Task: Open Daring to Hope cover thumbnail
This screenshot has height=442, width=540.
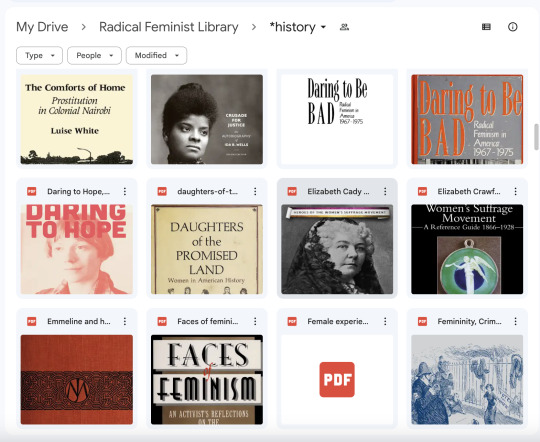Action: pos(76,249)
